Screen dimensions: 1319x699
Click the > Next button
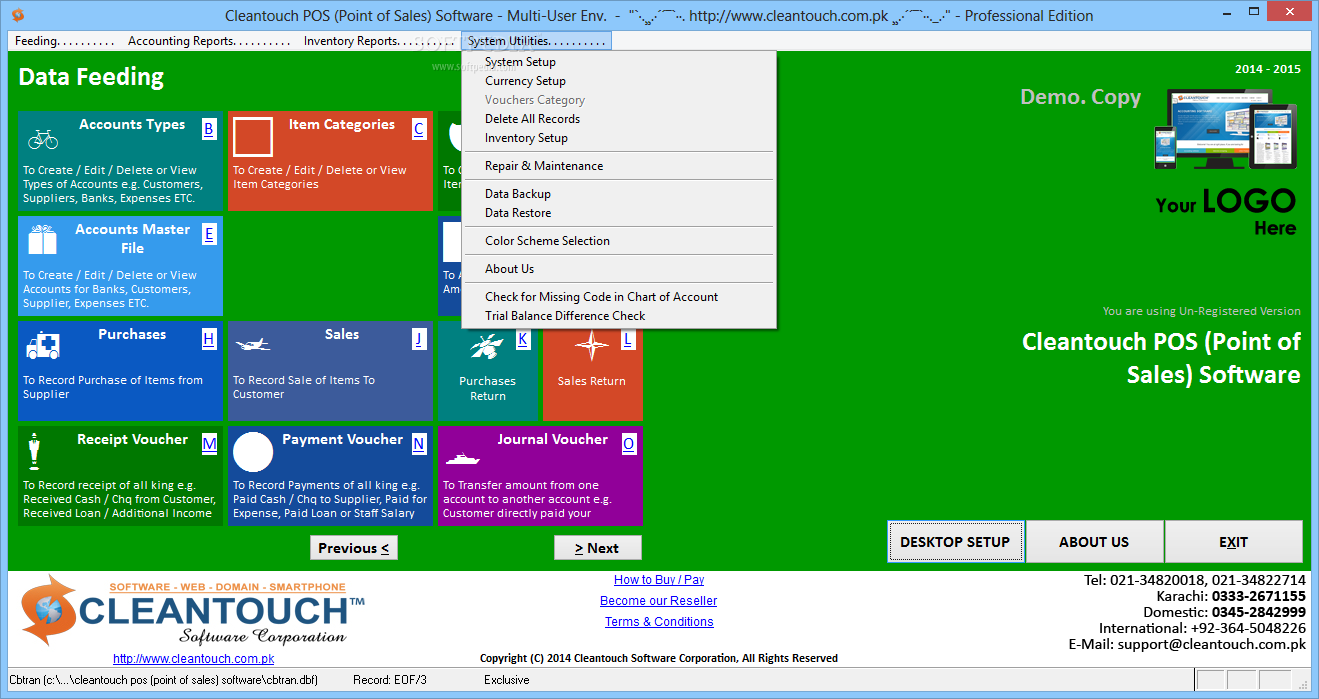pyautogui.click(x=597, y=548)
